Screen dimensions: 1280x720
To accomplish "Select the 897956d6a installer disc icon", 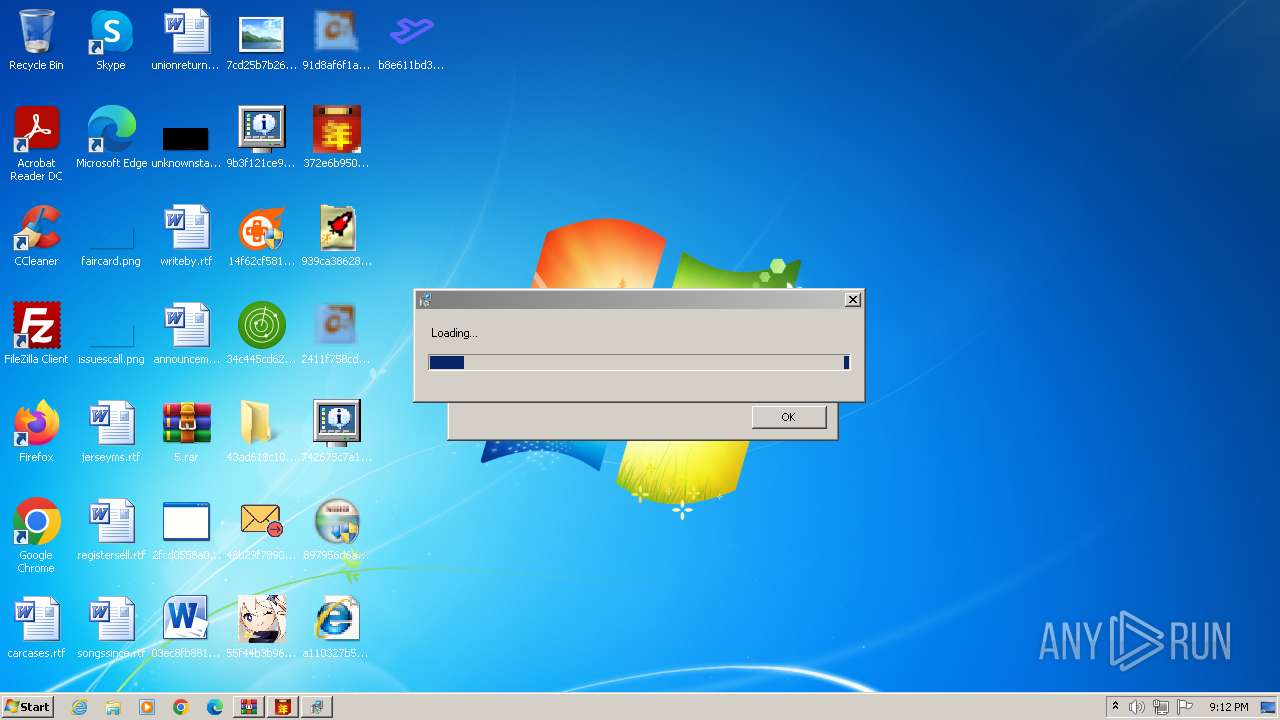I will click(x=336, y=531).
